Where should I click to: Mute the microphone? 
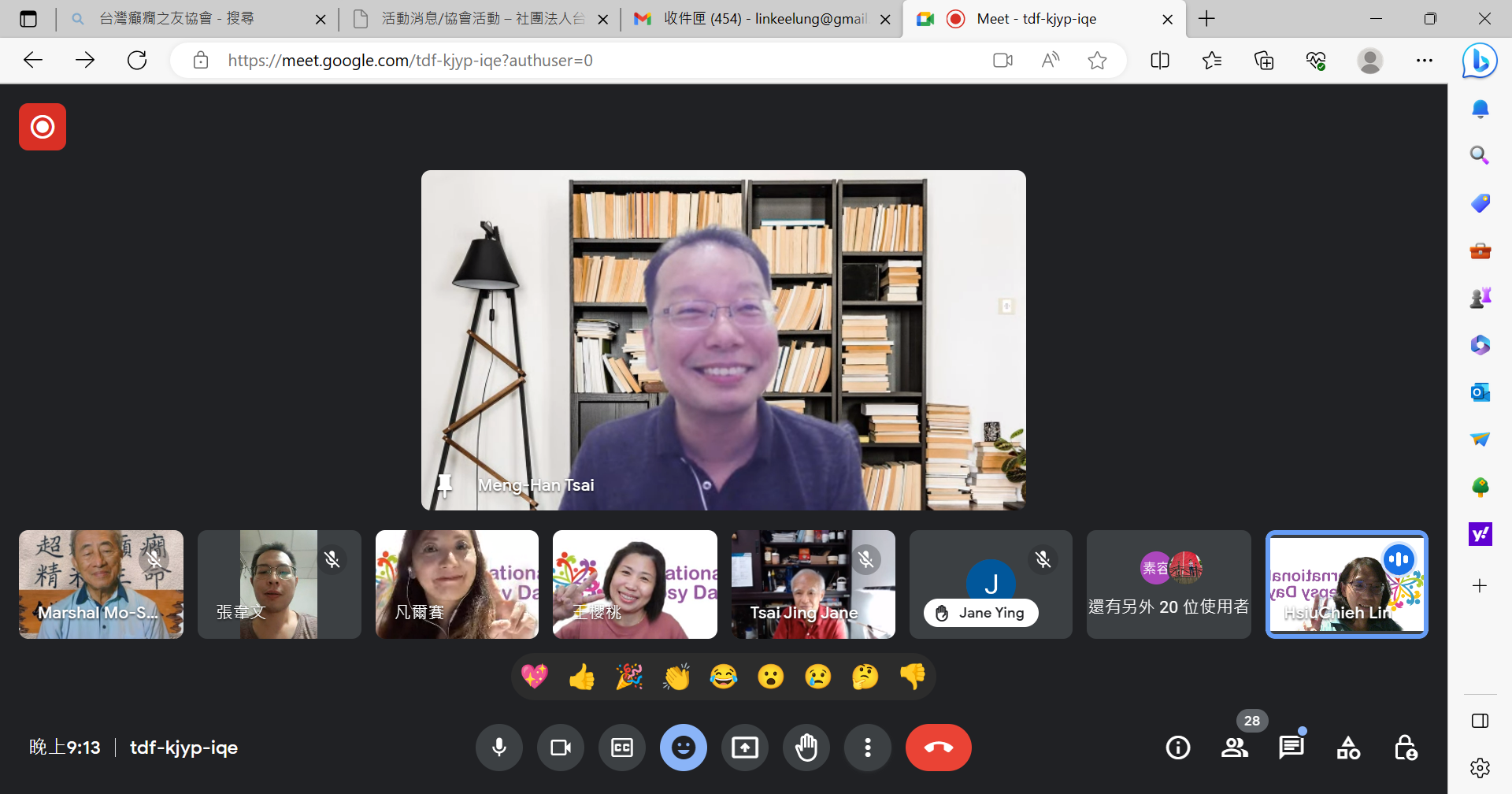[499, 748]
